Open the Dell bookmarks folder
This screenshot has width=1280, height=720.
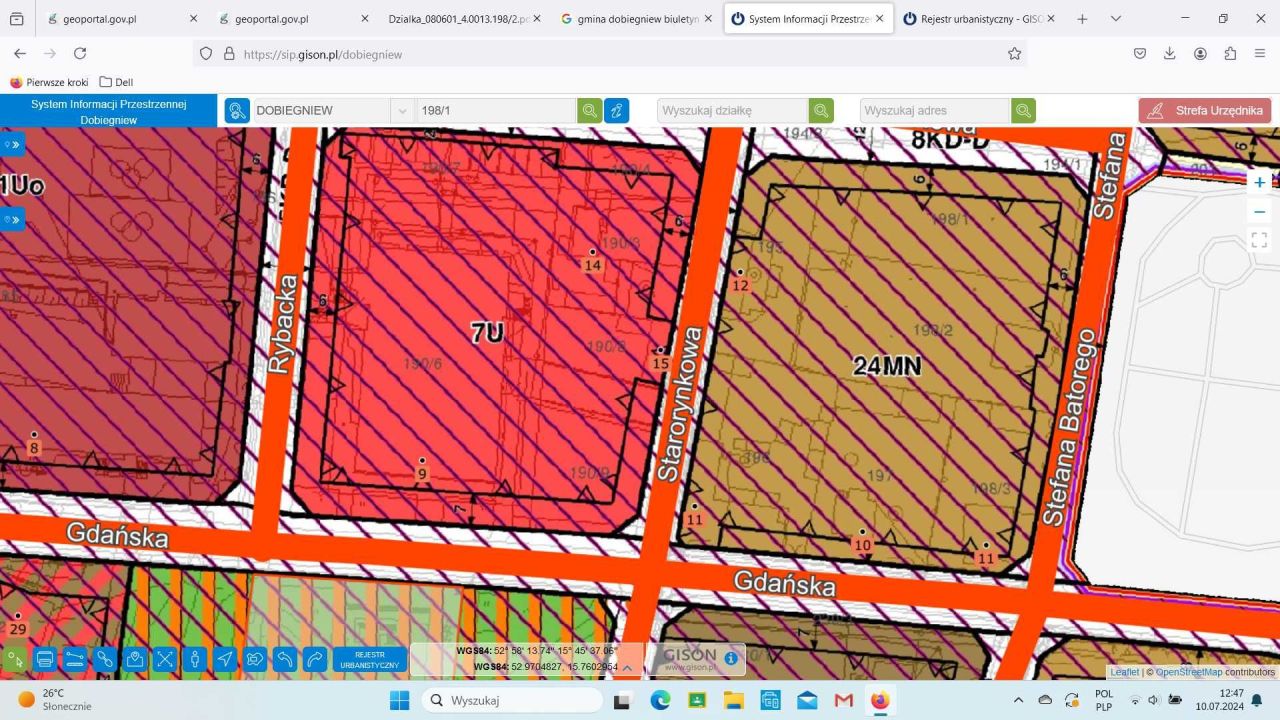click(x=116, y=82)
